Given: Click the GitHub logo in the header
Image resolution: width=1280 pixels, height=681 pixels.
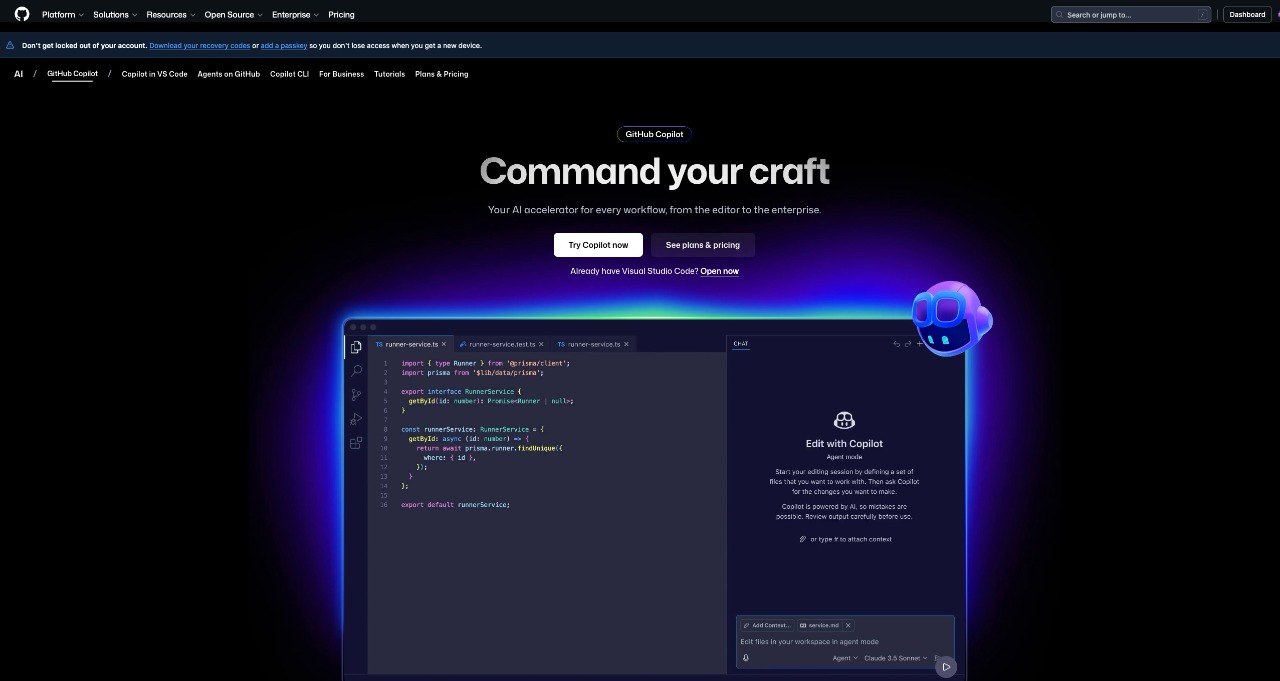Looking at the screenshot, I should pyautogui.click(x=21, y=14).
